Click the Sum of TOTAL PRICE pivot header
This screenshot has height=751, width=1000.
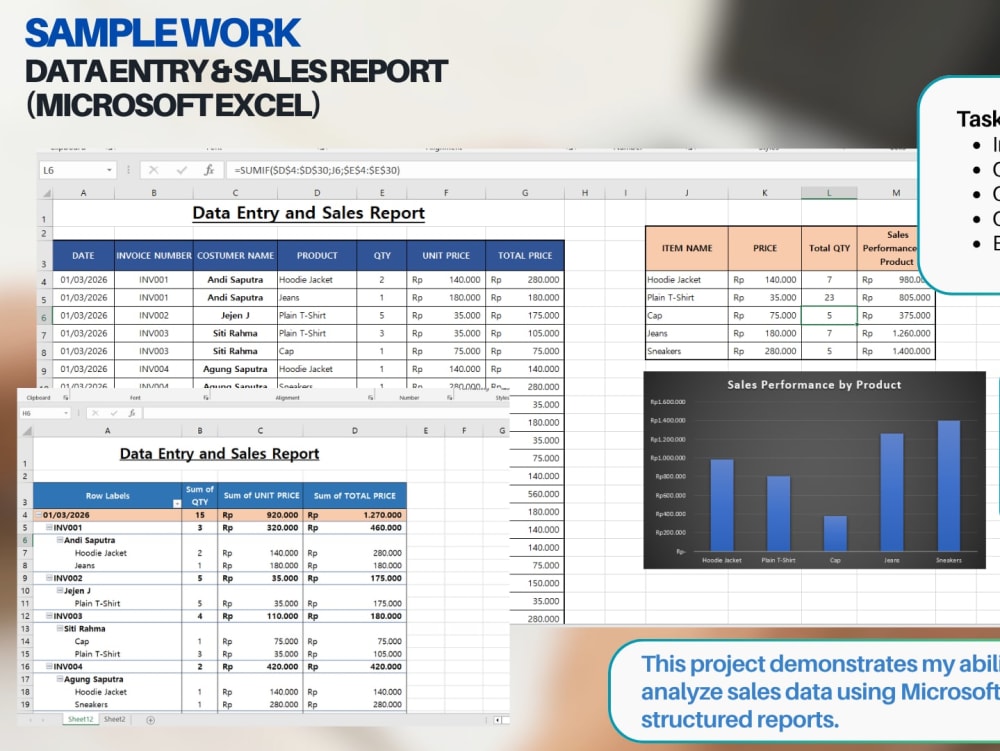[x=355, y=495]
